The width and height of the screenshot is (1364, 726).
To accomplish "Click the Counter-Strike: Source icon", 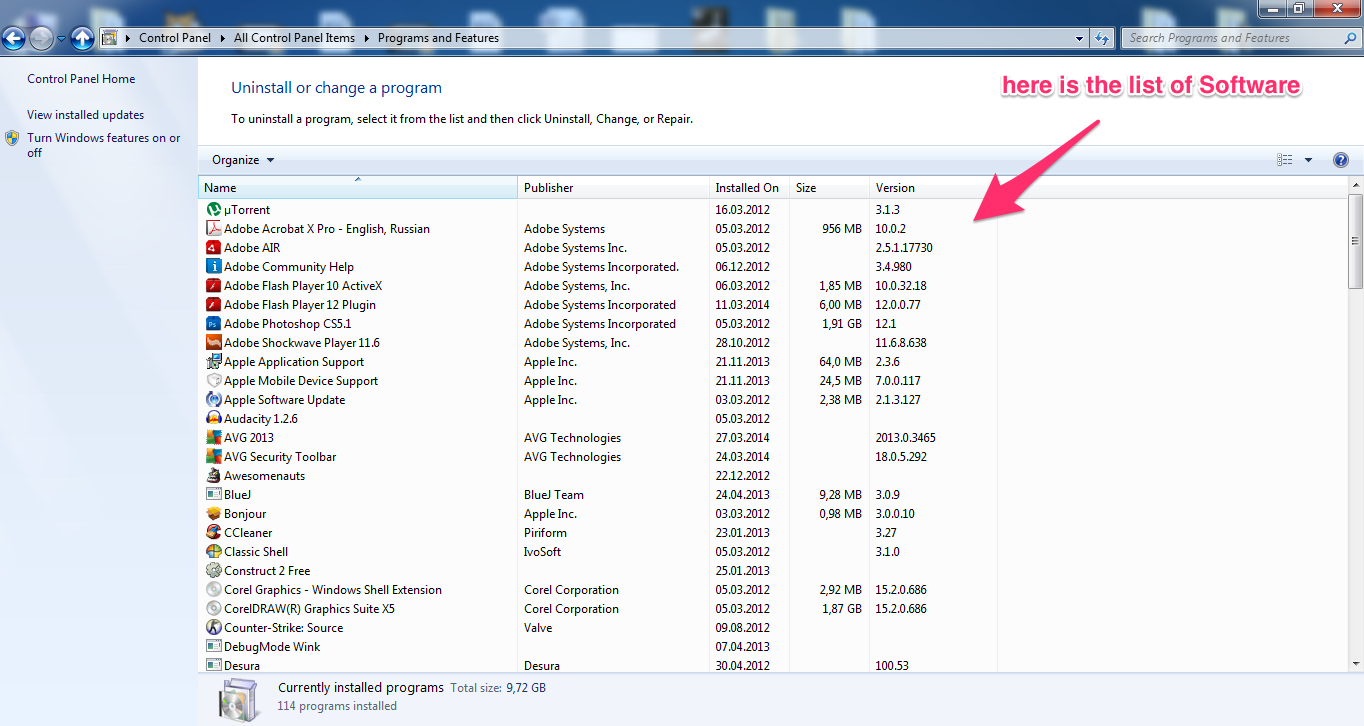I will coord(213,628).
